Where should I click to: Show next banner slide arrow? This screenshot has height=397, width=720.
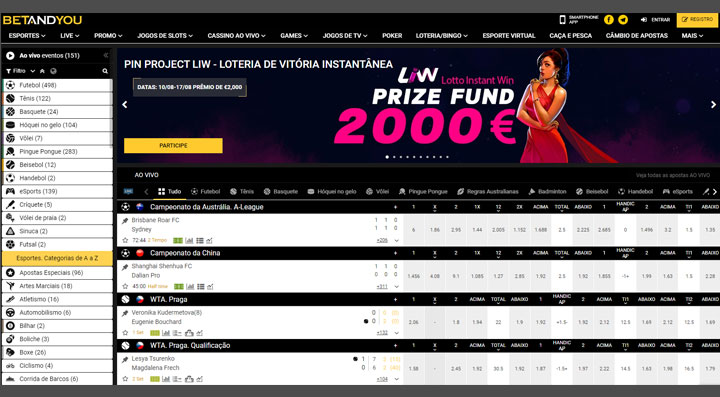tap(713, 105)
